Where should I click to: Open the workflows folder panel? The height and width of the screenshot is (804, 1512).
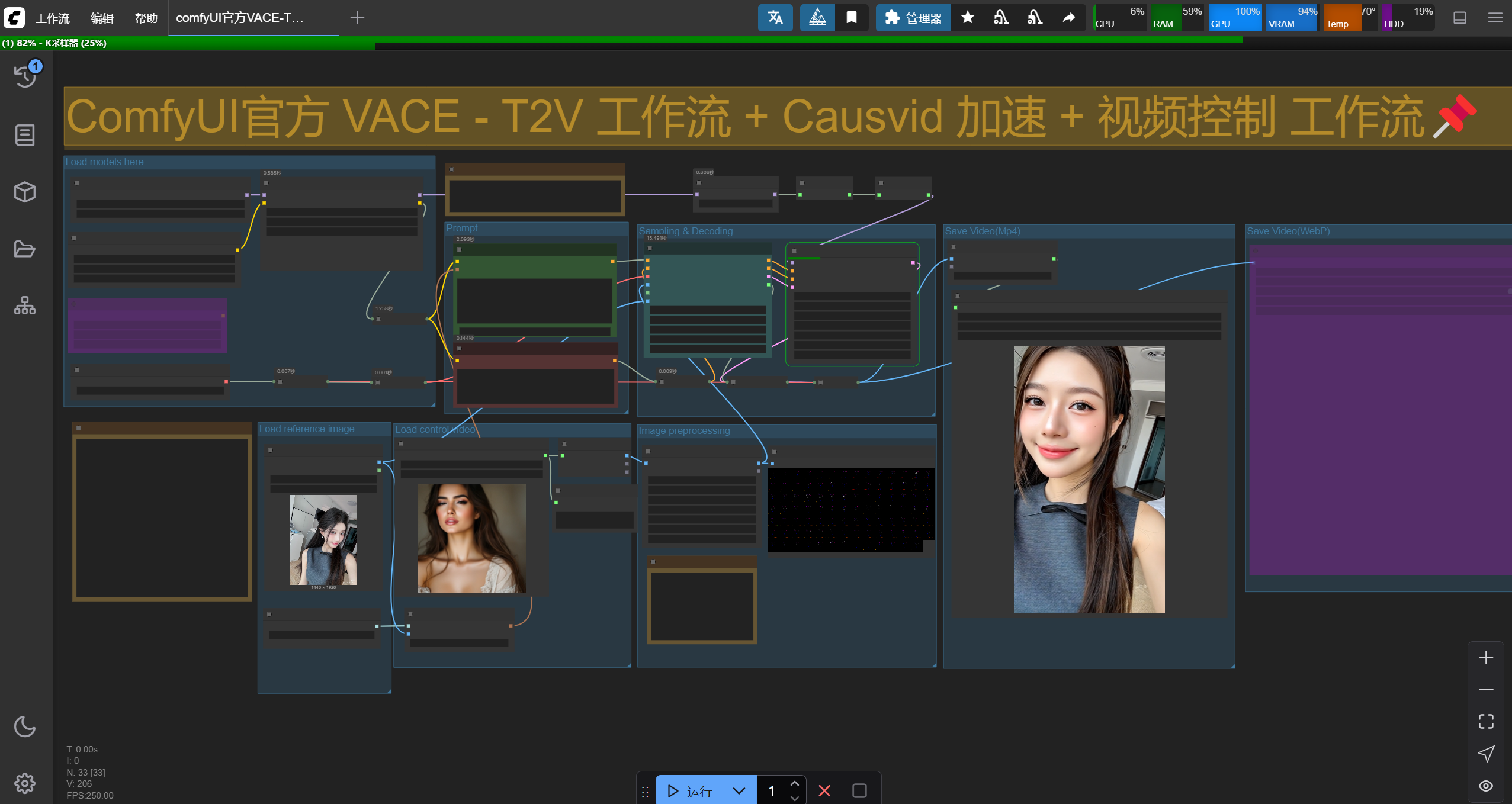[25, 249]
